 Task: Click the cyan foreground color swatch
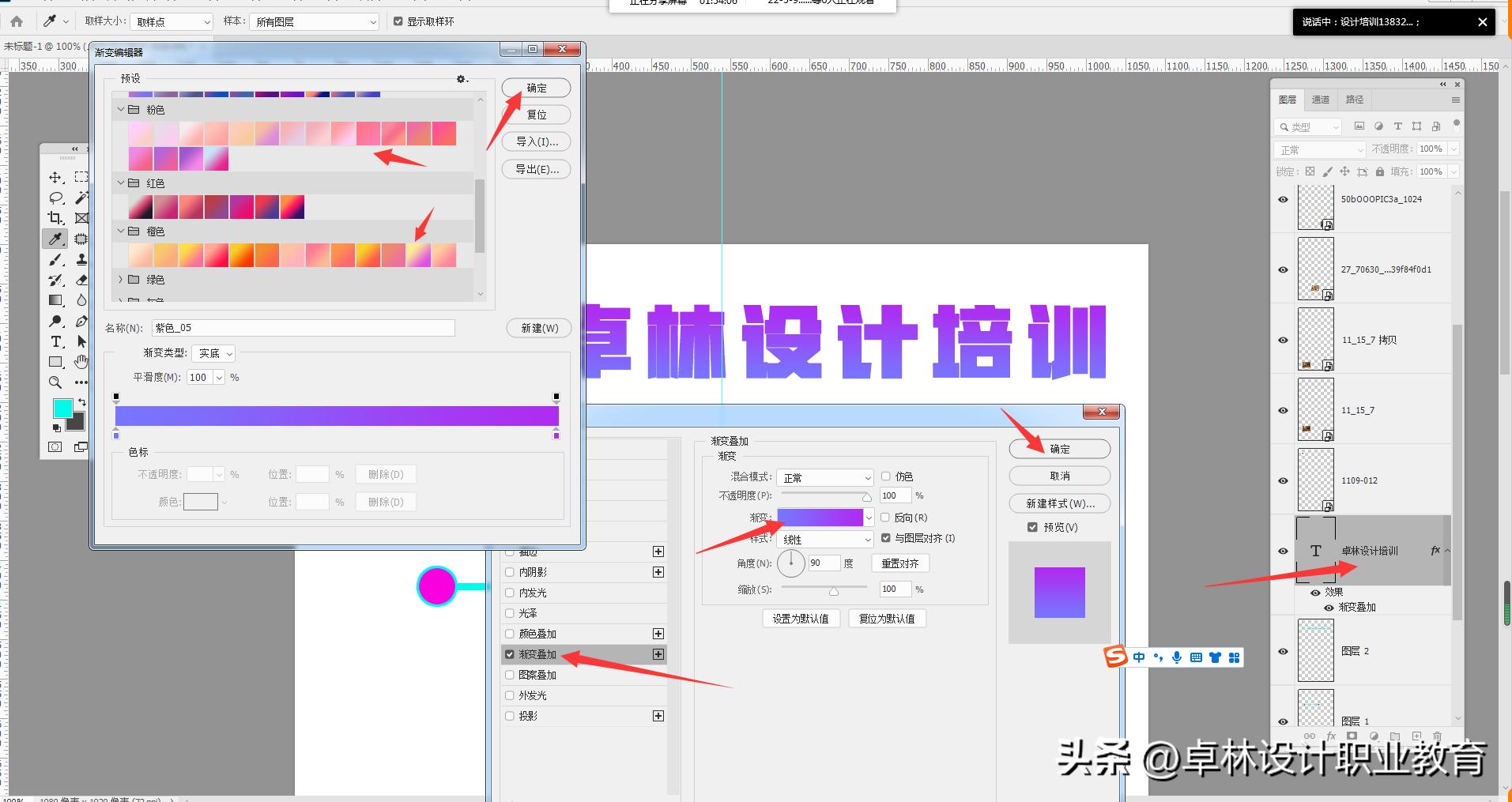coord(61,408)
